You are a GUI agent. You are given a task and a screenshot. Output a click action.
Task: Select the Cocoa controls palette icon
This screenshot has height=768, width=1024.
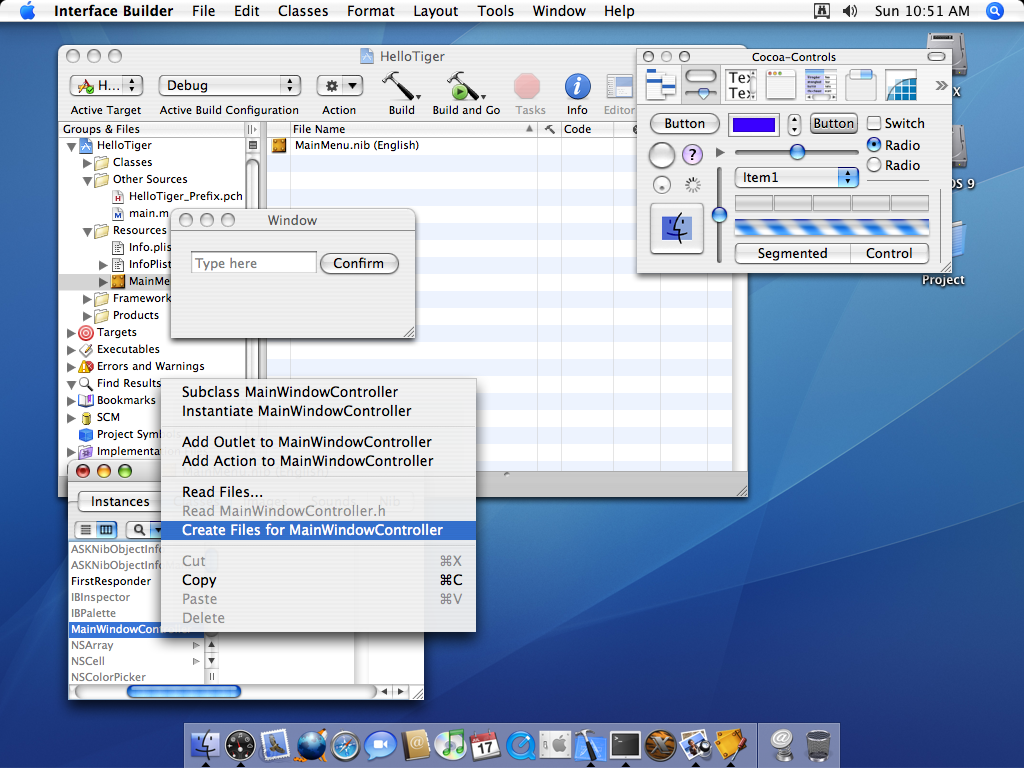tap(701, 85)
